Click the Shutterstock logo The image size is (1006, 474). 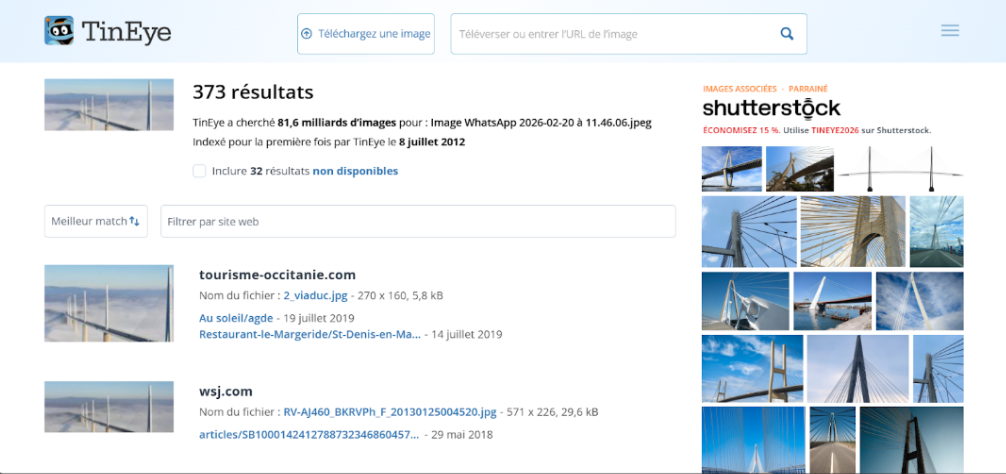(771, 108)
